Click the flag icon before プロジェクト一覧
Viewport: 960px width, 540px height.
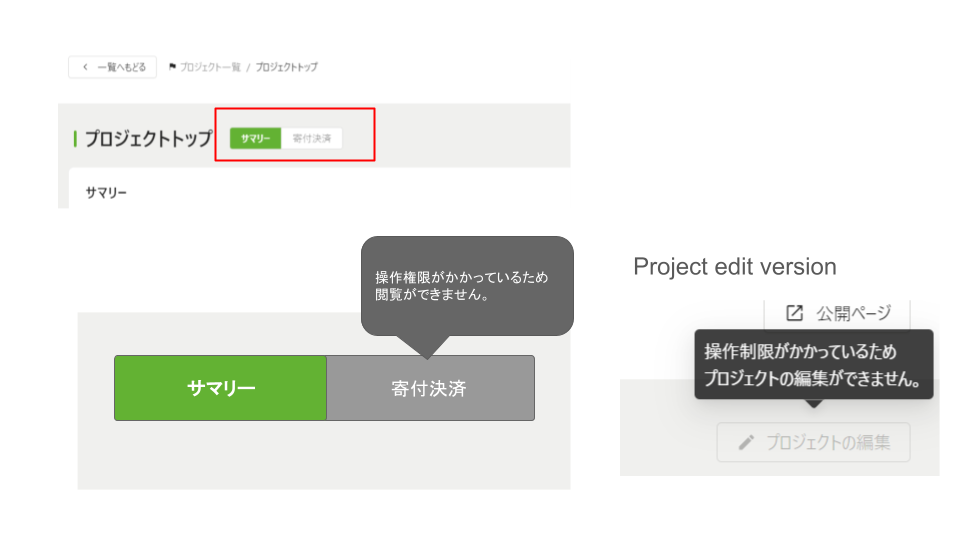tap(173, 67)
